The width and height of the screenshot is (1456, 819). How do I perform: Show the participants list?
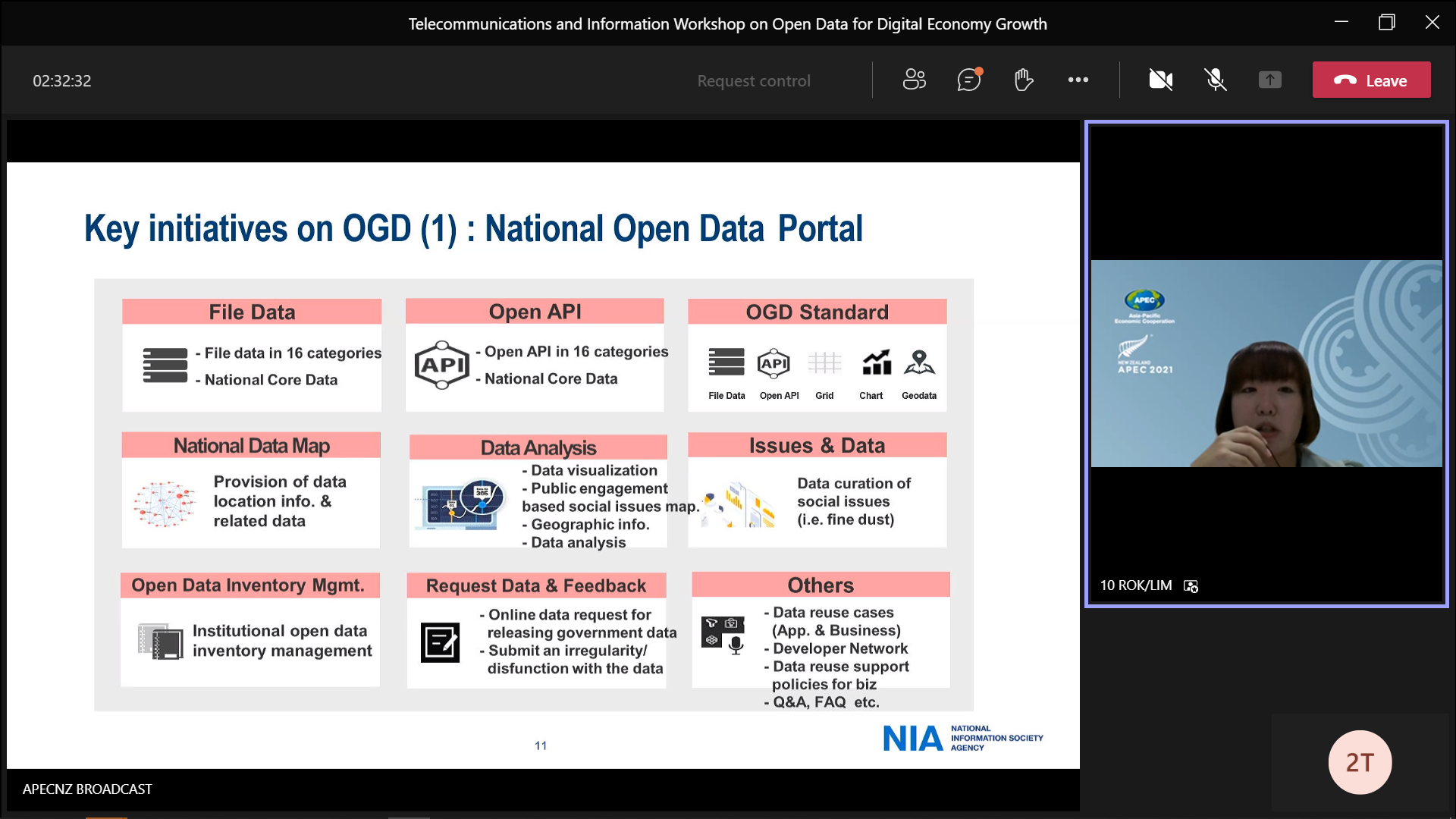click(x=915, y=80)
